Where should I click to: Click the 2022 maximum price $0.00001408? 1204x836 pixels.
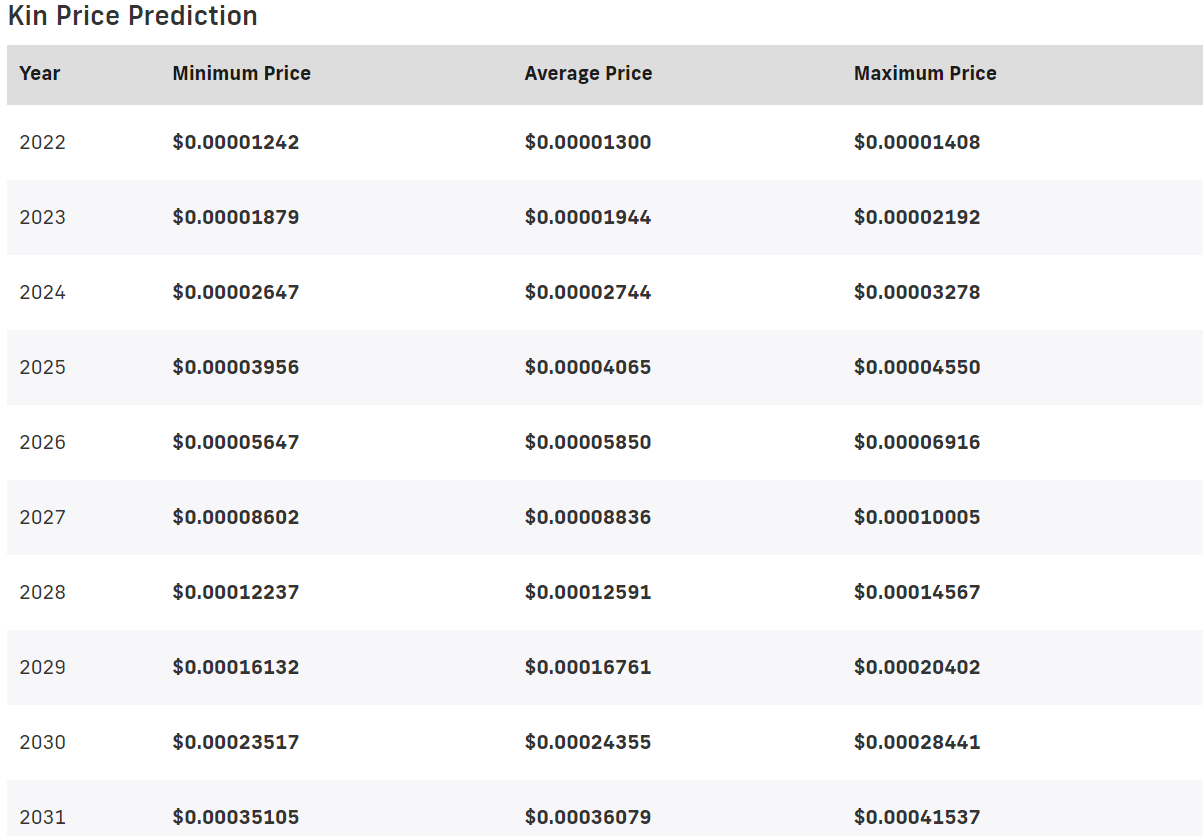pos(917,142)
